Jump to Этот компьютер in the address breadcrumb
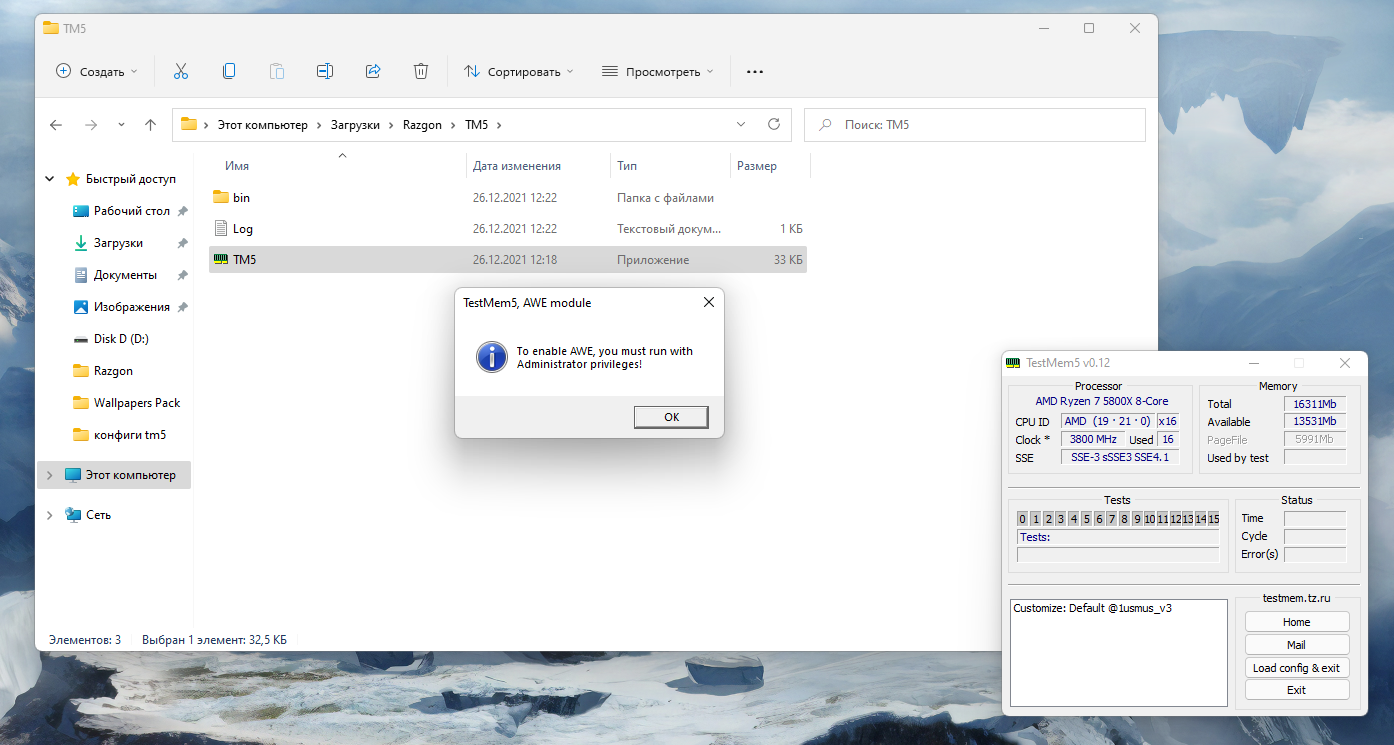The image size is (1394, 745). tap(263, 125)
